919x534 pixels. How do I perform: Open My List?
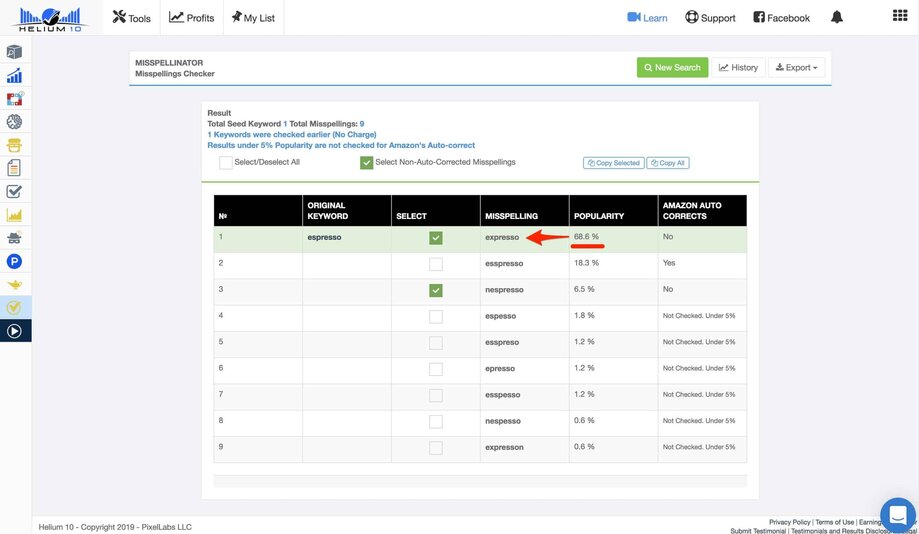(253, 18)
